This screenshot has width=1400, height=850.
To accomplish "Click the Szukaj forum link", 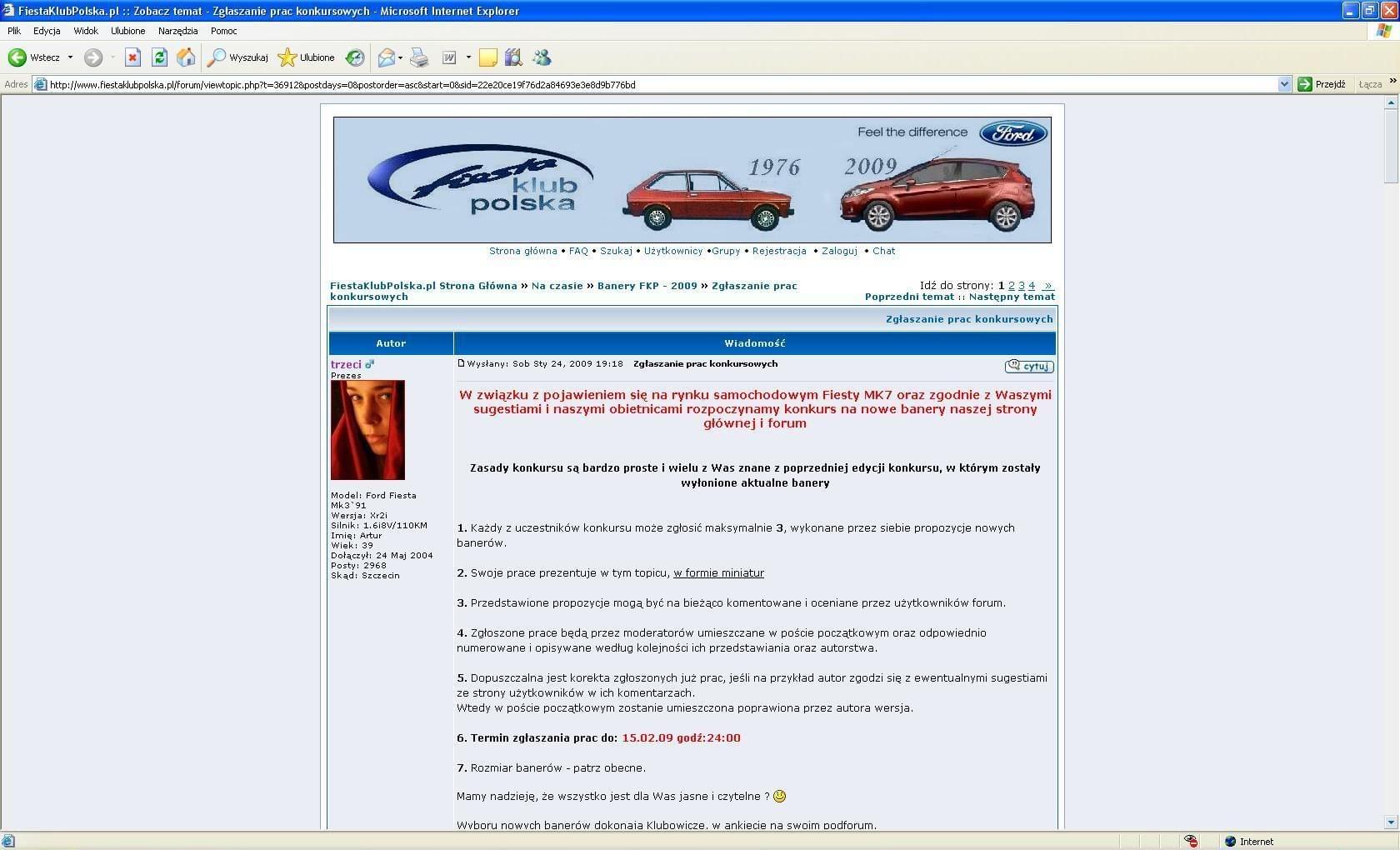I will click(617, 251).
